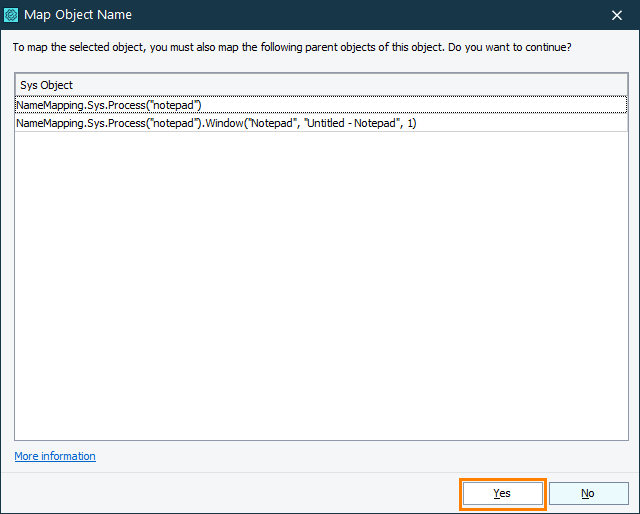640x514 pixels.
Task: Click the "Map Object Name" title text
Action: tap(77, 15)
